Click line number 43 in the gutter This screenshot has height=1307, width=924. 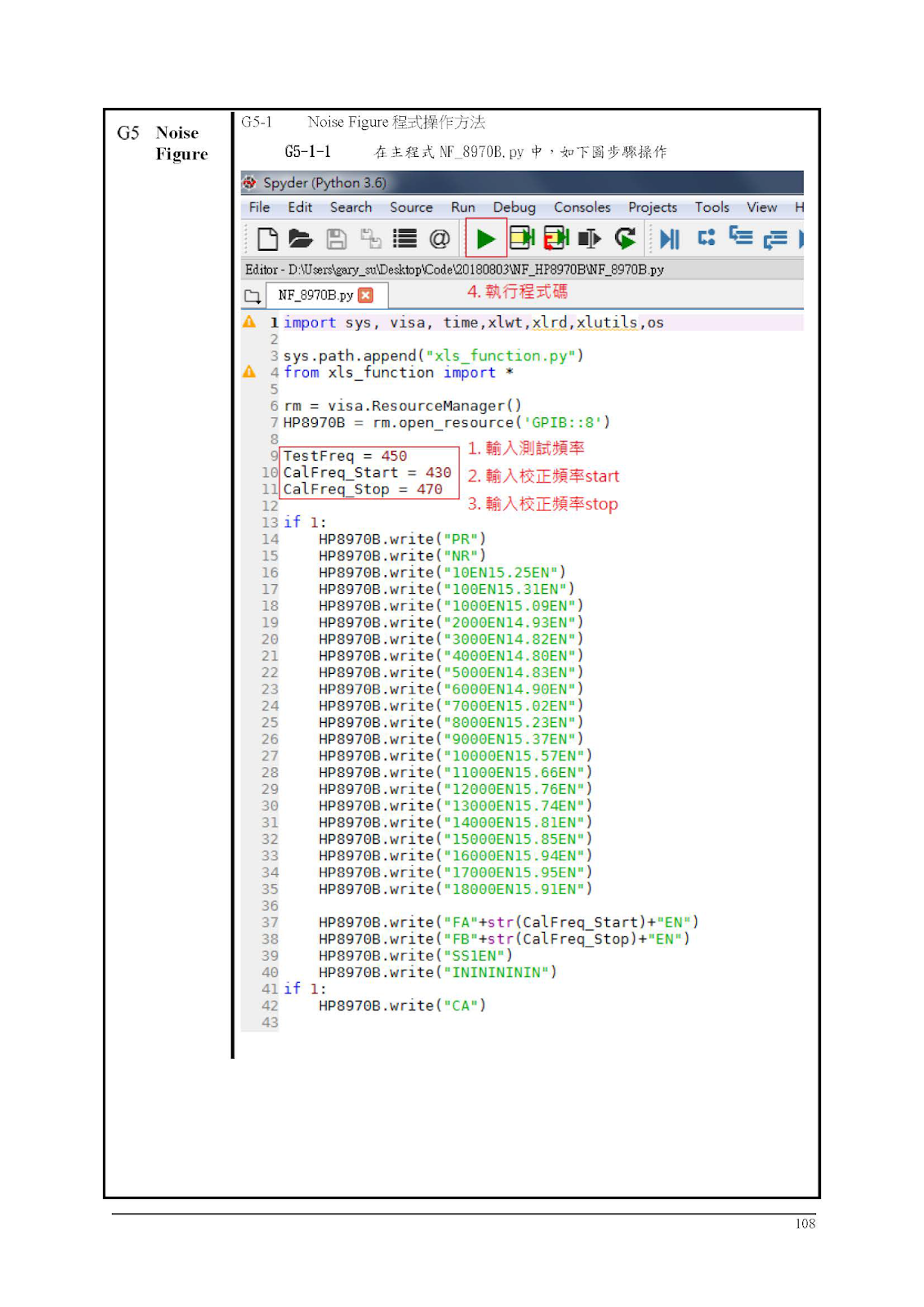[x=270, y=1023]
